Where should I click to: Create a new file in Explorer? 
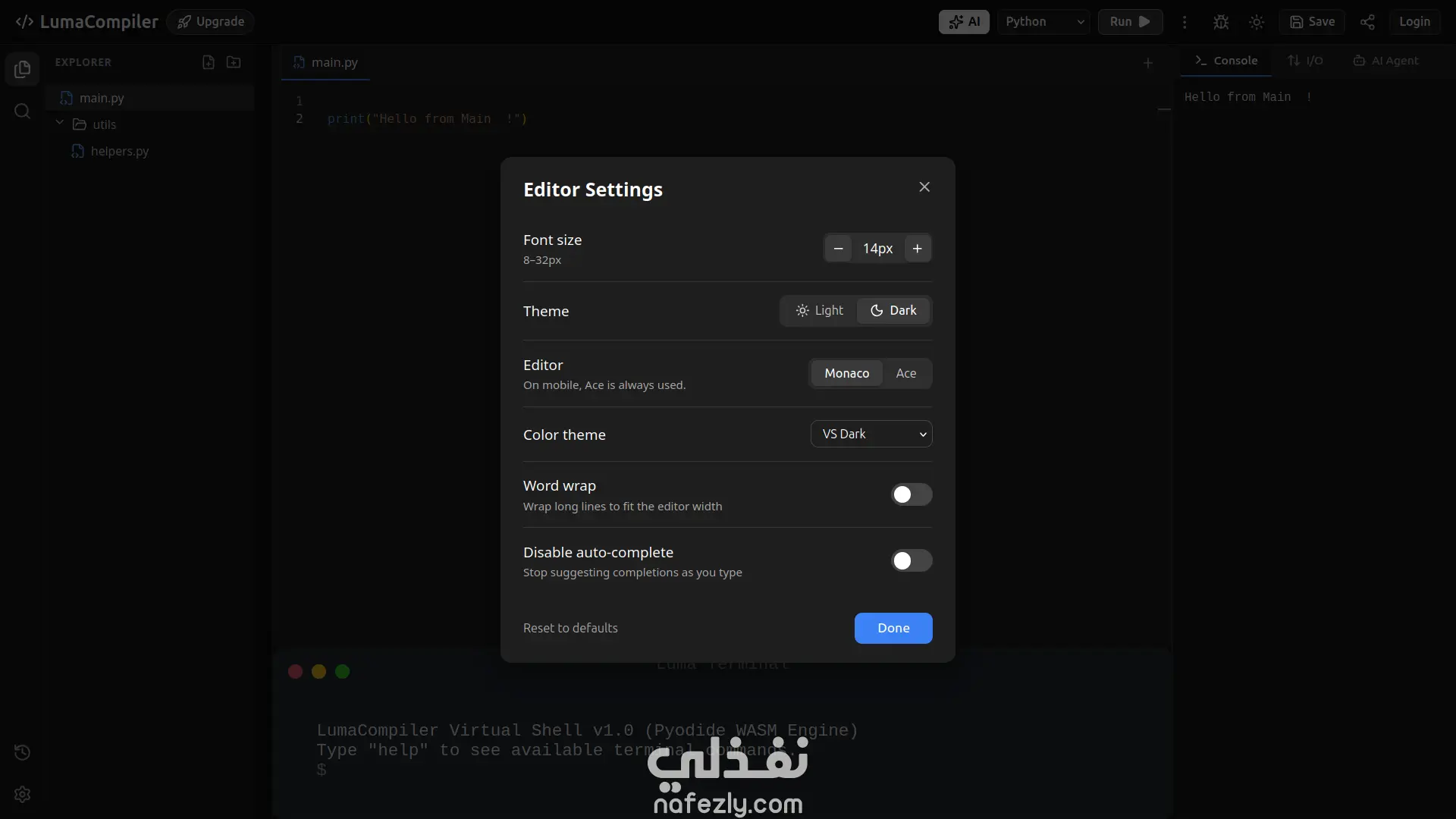pyautogui.click(x=209, y=62)
